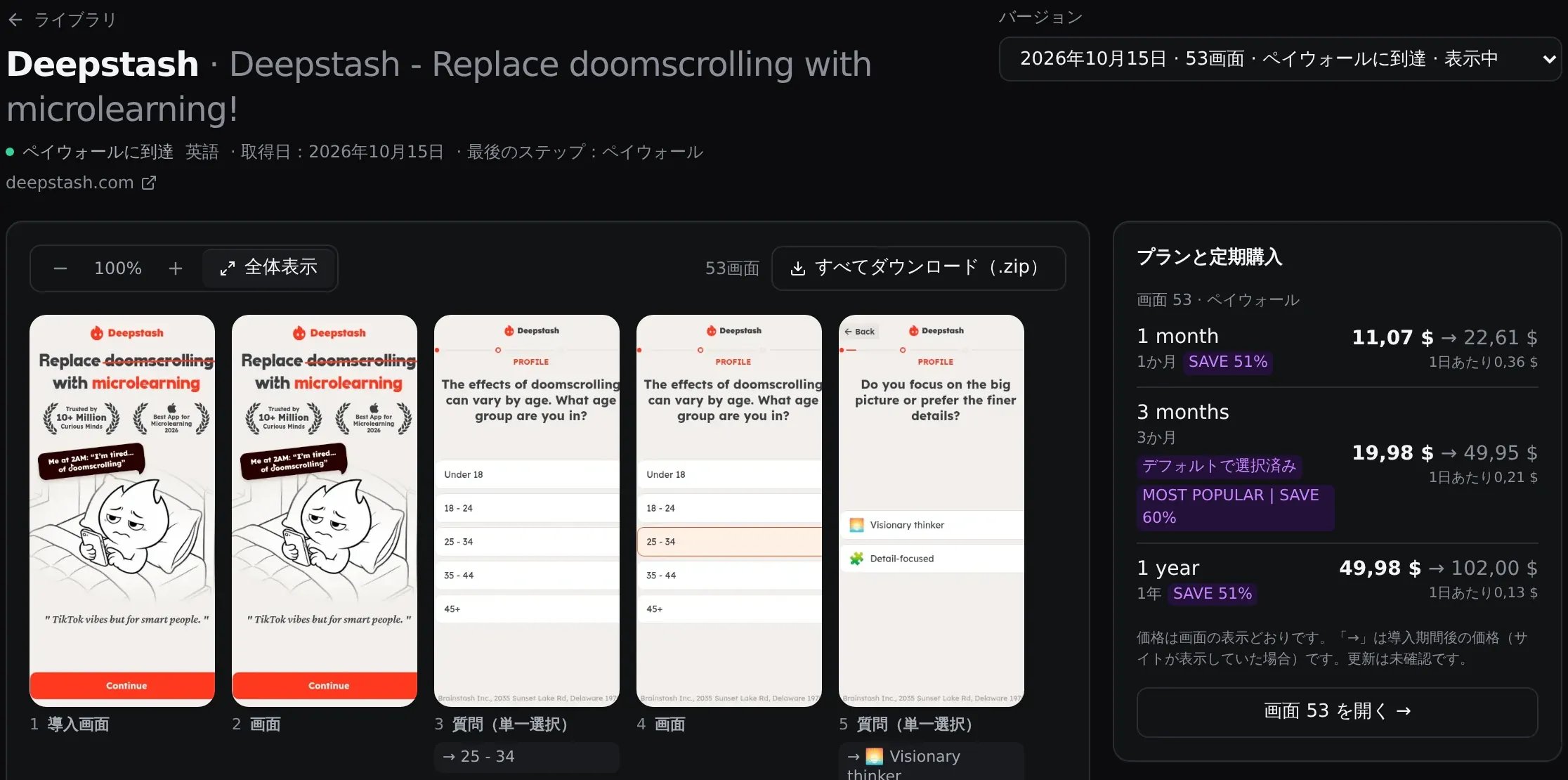The width and height of the screenshot is (1568, 780).
Task: Click the 5 質問（単一選択） caption
Action: pos(906,724)
